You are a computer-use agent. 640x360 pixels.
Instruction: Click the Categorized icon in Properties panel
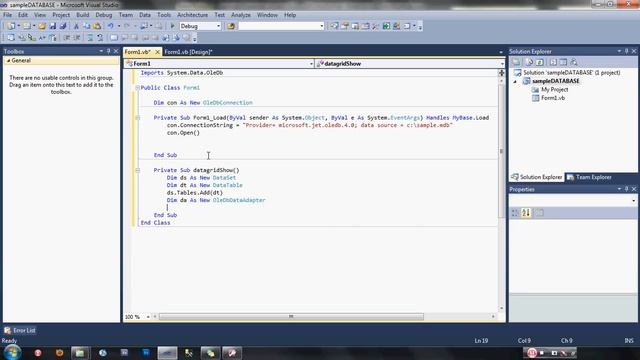[515, 213]
